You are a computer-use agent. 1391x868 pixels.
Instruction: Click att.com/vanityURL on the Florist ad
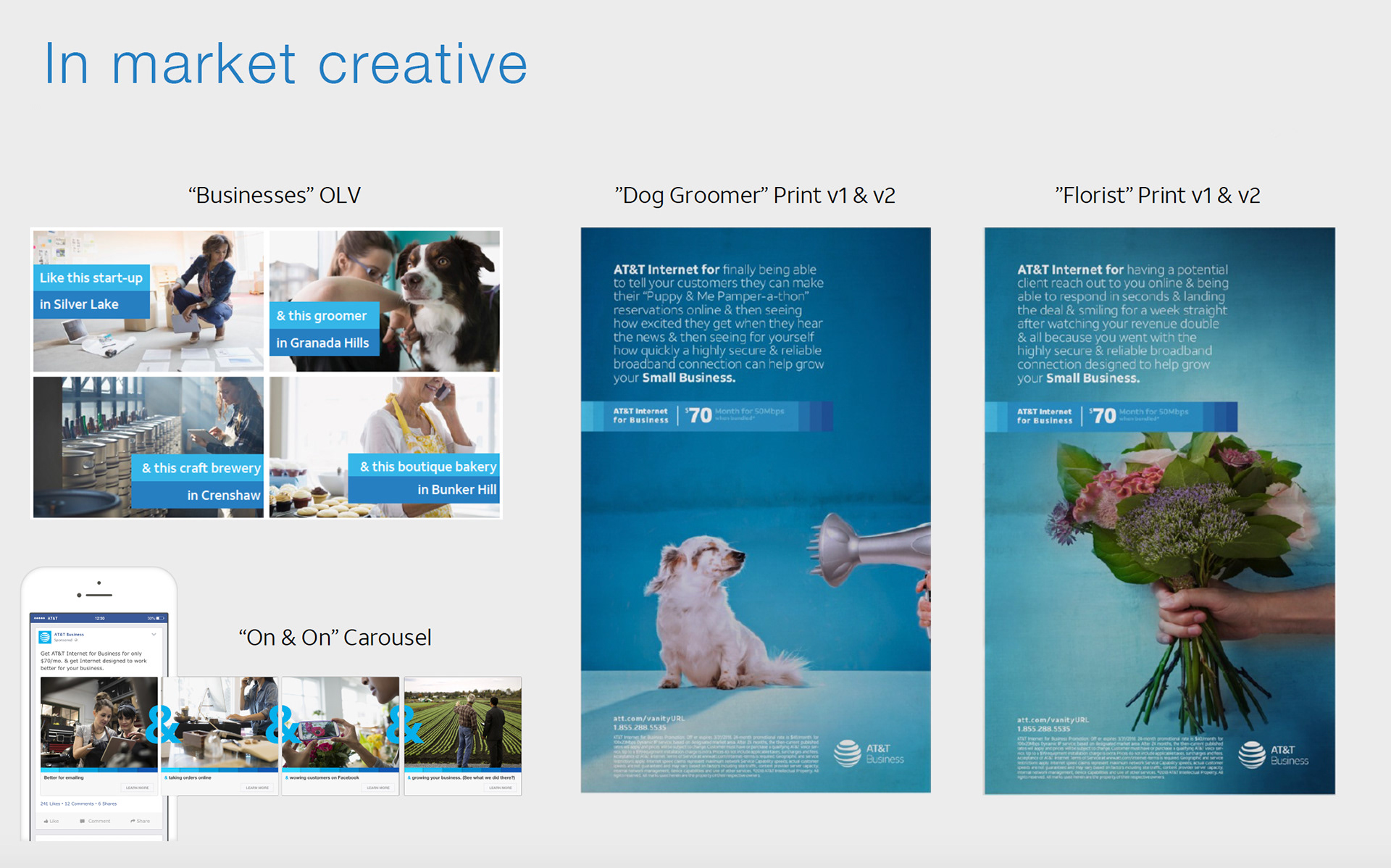point(1053,720)
